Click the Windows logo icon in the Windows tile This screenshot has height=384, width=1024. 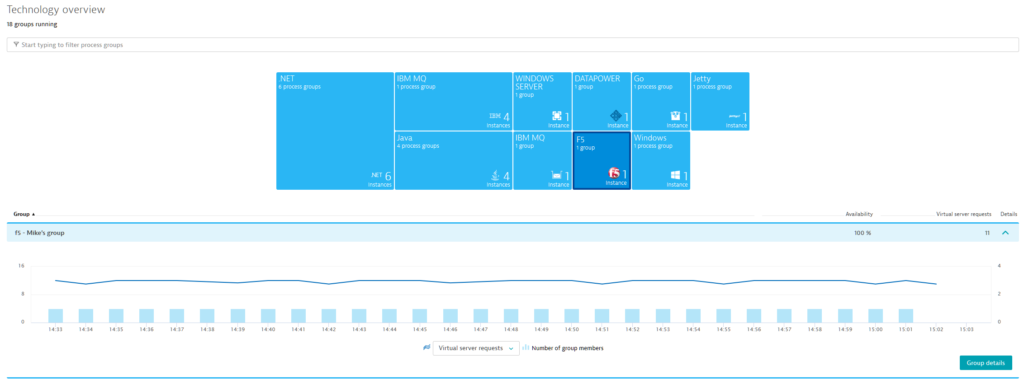tap(675, 175)
